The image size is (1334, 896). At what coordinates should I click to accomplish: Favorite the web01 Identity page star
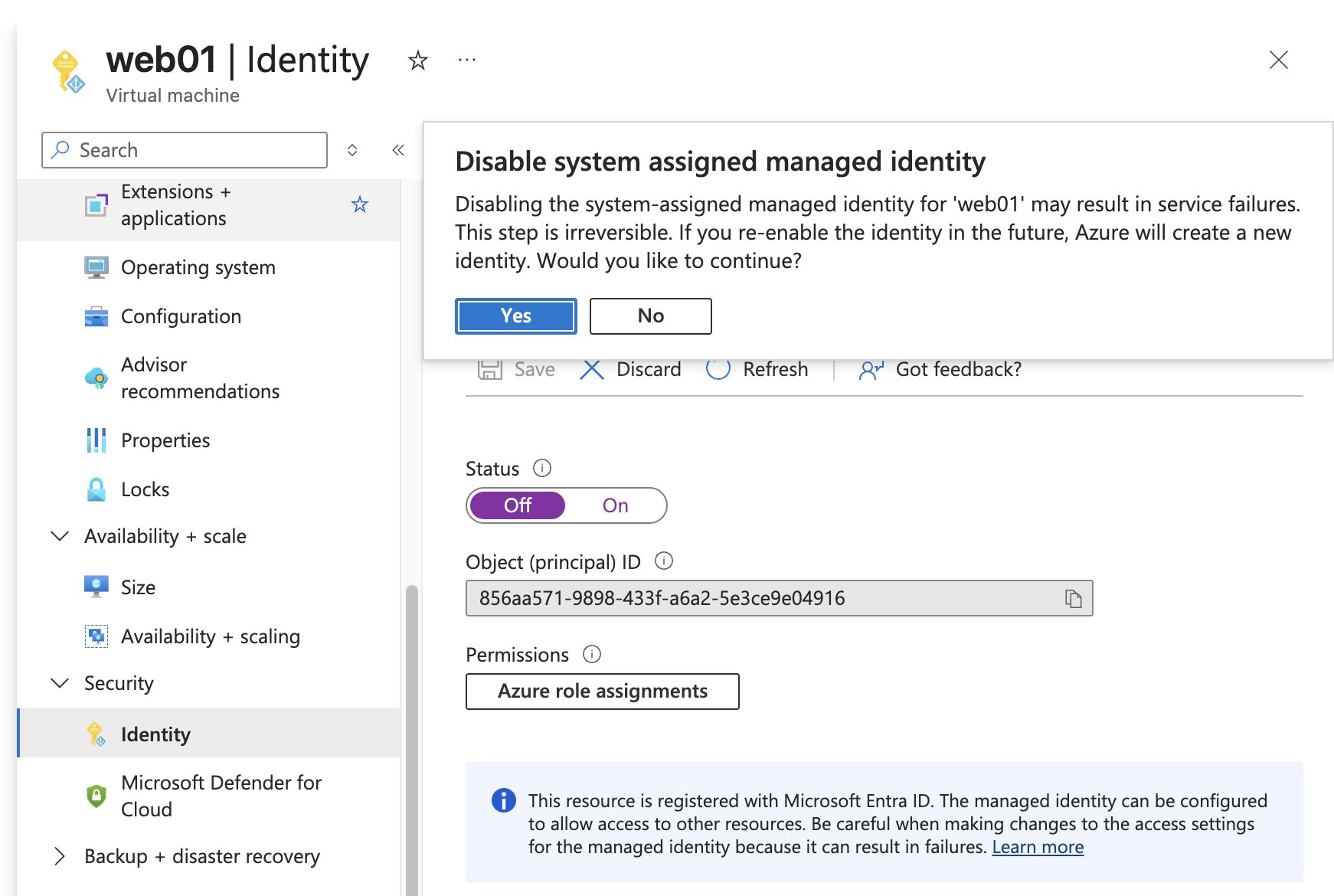(418, 60)
